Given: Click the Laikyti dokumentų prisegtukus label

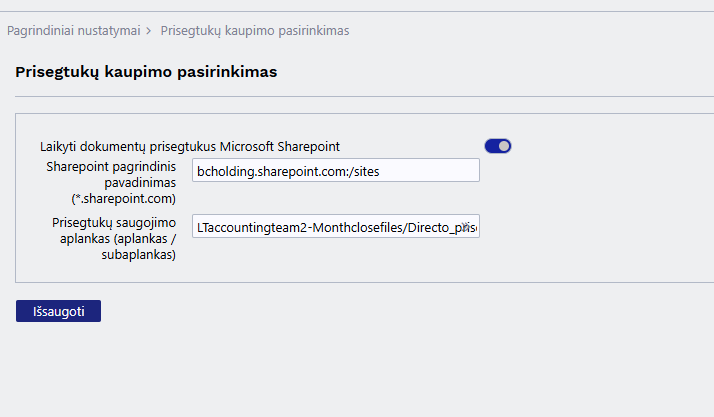Looking at the screenshot, I should [x=190, y=146].
